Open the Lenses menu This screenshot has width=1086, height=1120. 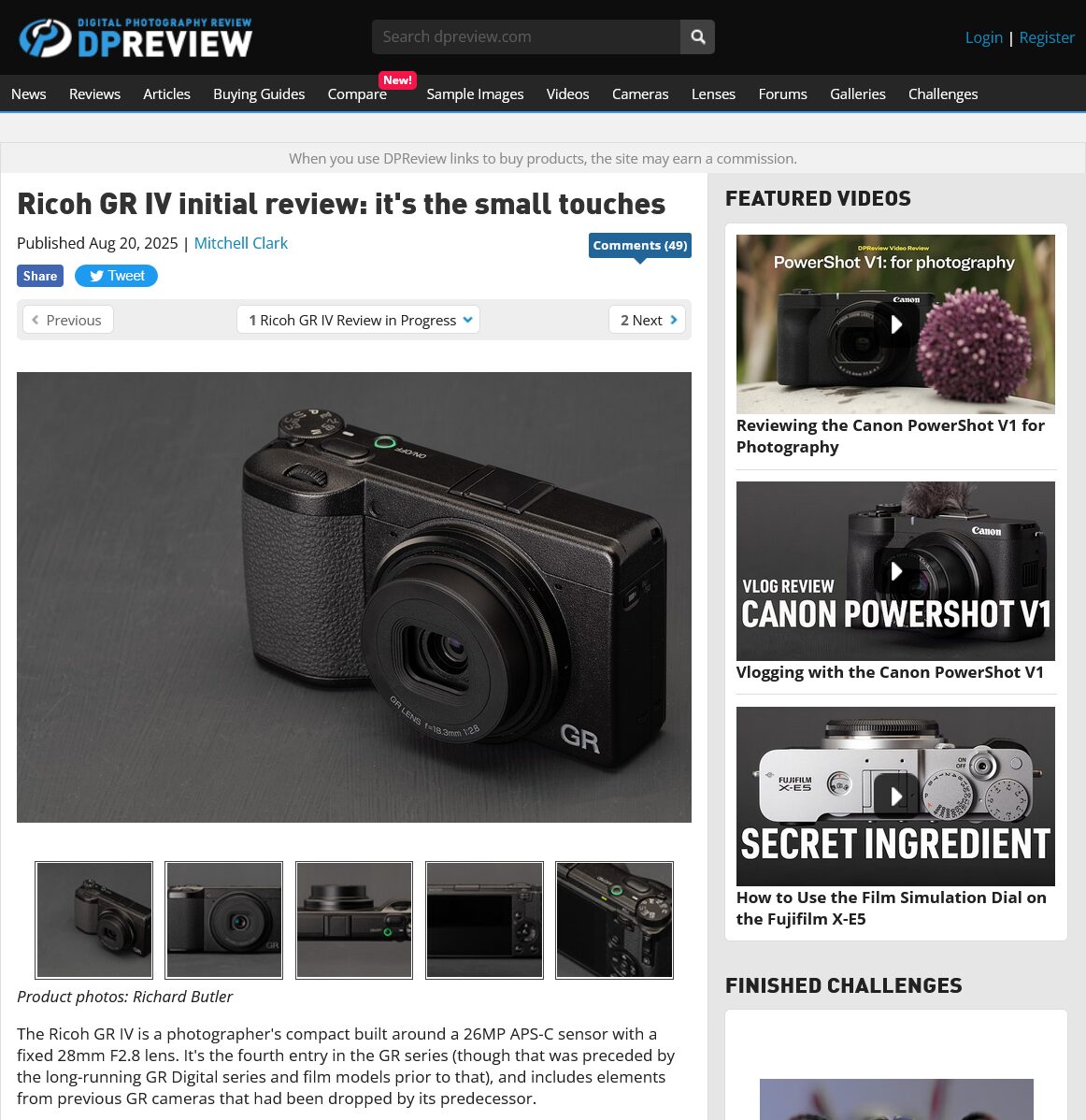click(713, 93)
